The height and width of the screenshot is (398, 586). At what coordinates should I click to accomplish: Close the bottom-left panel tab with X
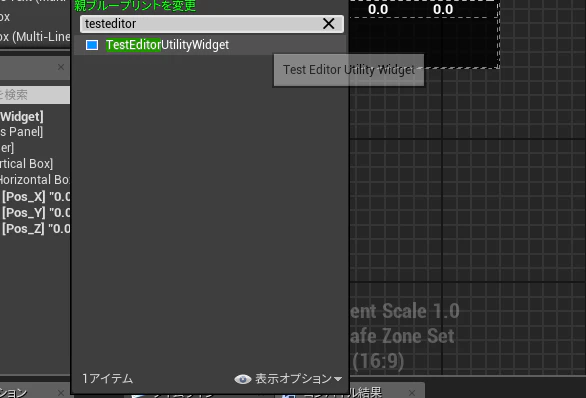[61, 393]
